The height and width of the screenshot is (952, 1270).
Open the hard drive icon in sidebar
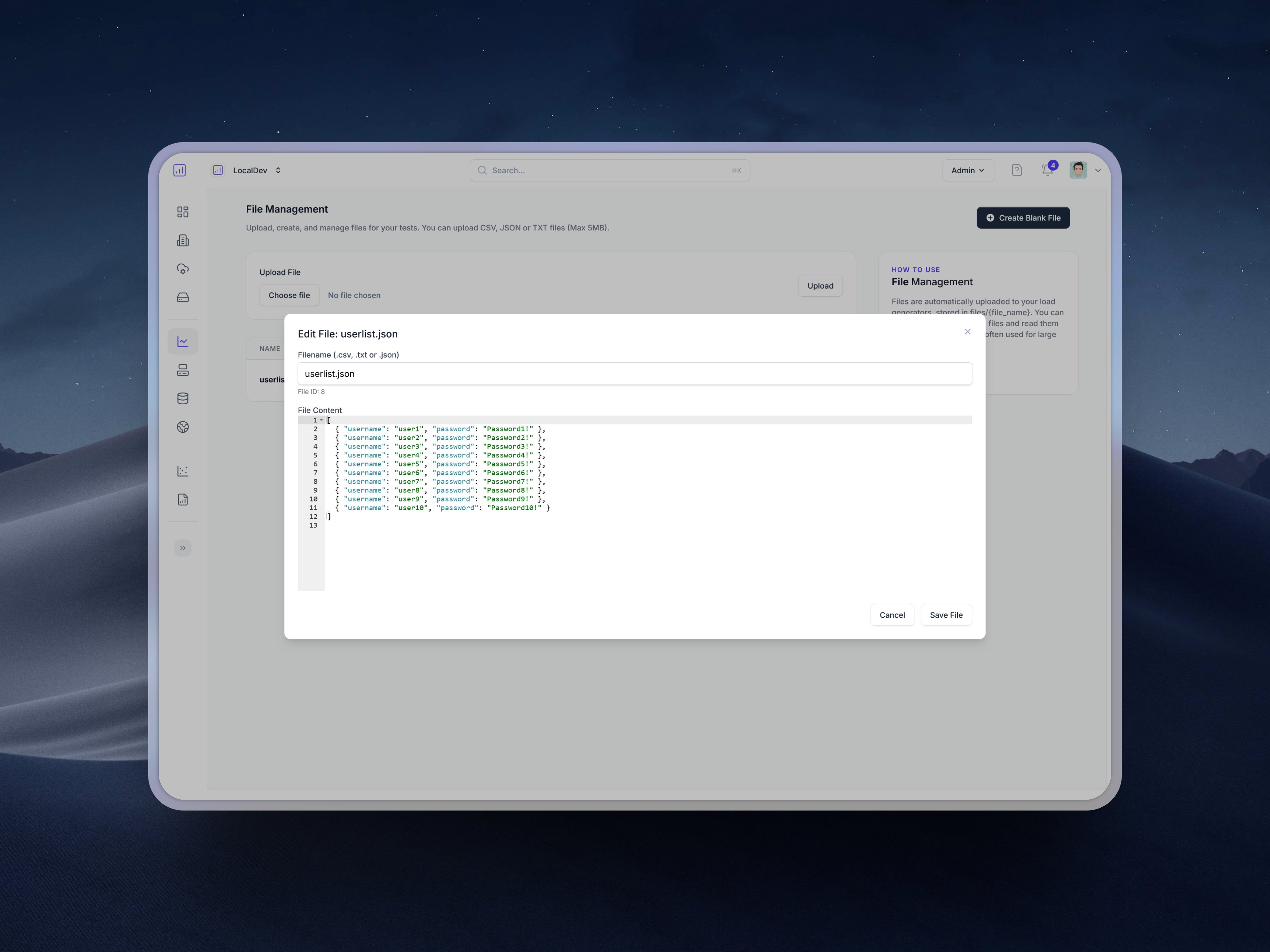click(x=183, y=297)
